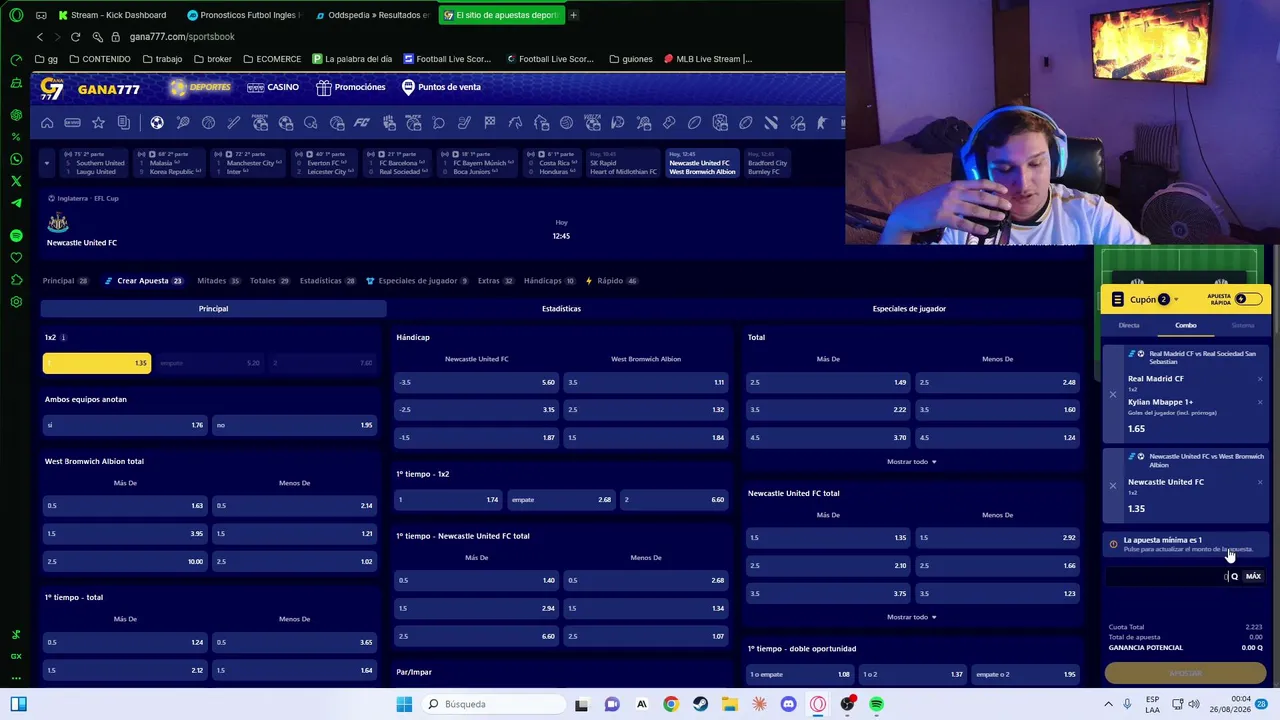Open the Totales market tab
Screen dimensions: 1280x720
click(x=269, y=281)
